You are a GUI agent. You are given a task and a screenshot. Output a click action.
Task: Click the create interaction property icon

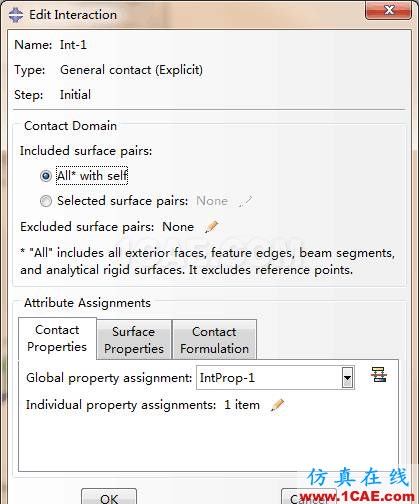click(379, 375)
